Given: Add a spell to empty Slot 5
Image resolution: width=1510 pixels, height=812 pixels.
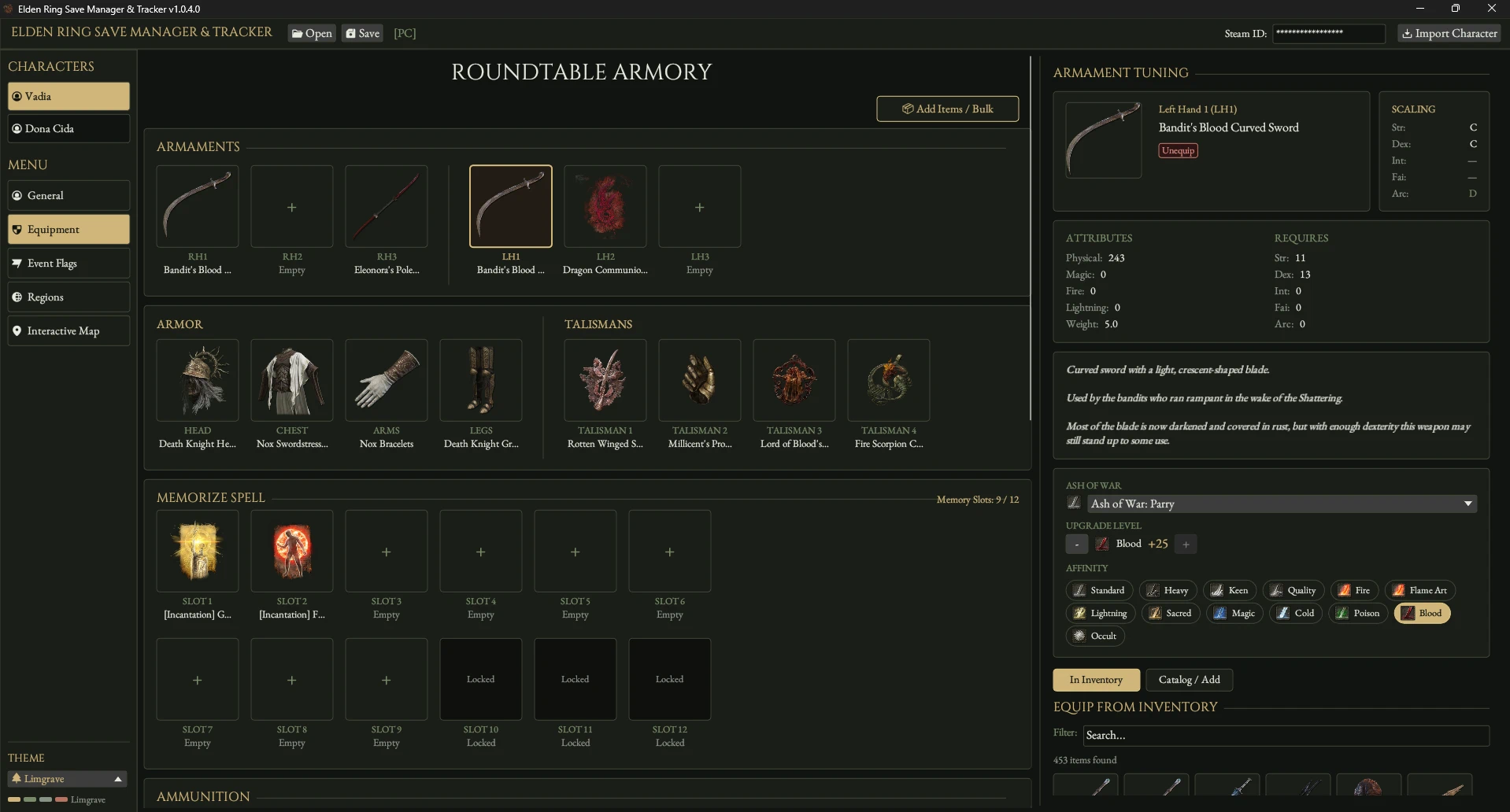Looking at the screenshot, I should [576, 551].
